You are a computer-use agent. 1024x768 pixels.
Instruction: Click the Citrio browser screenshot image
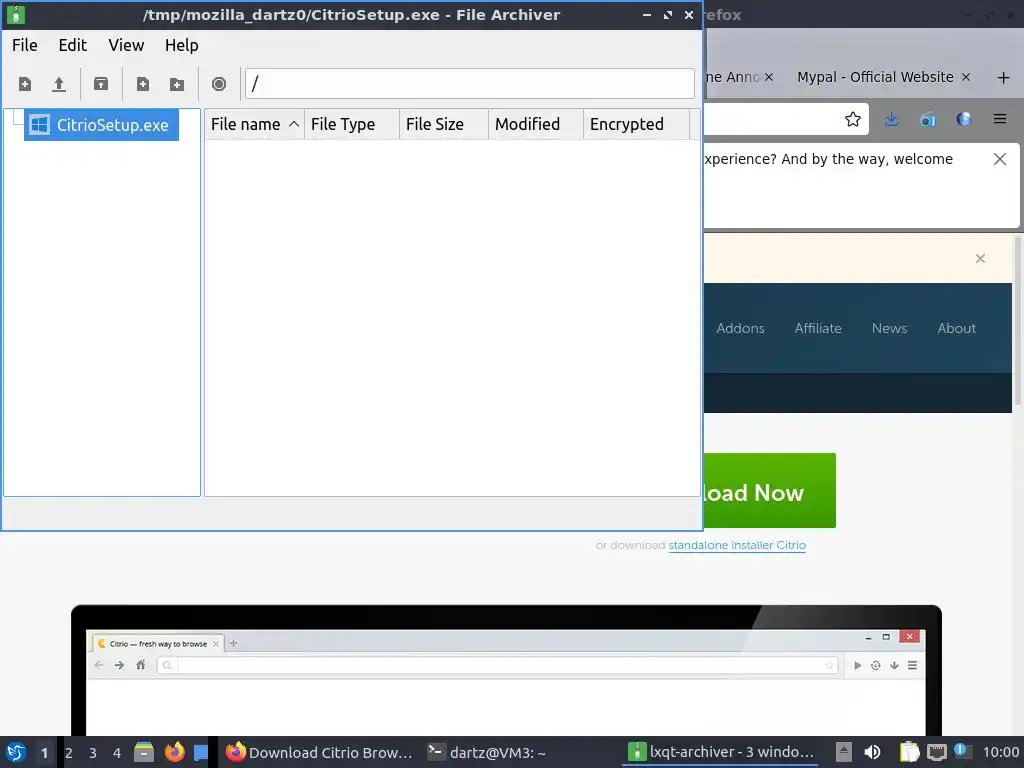[506, 671]
